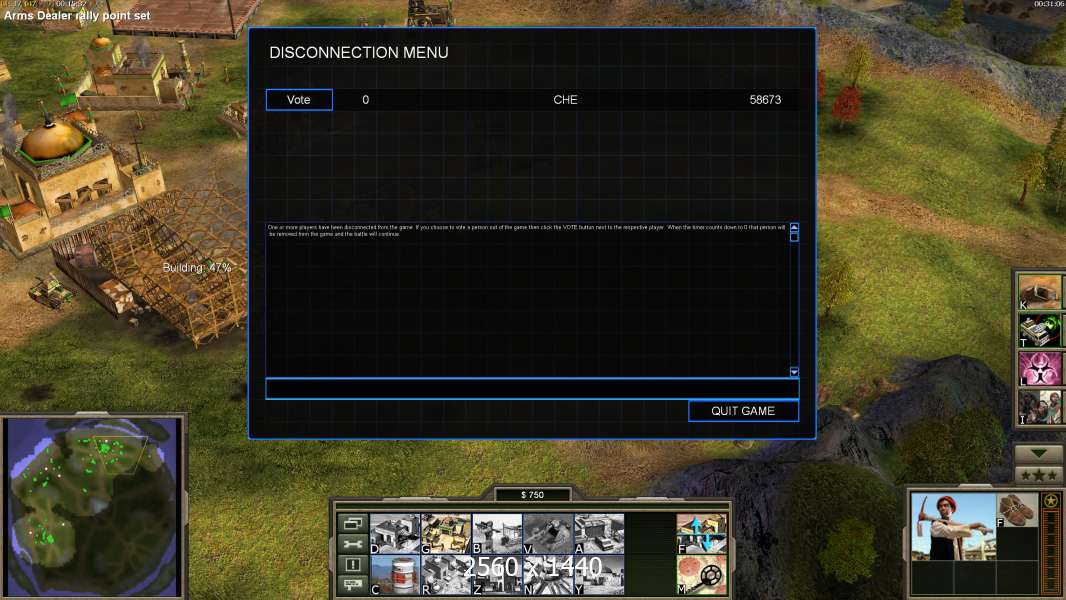
Task: Activate the biohazard general power, hotkey L
Action: pos(1039,368)
